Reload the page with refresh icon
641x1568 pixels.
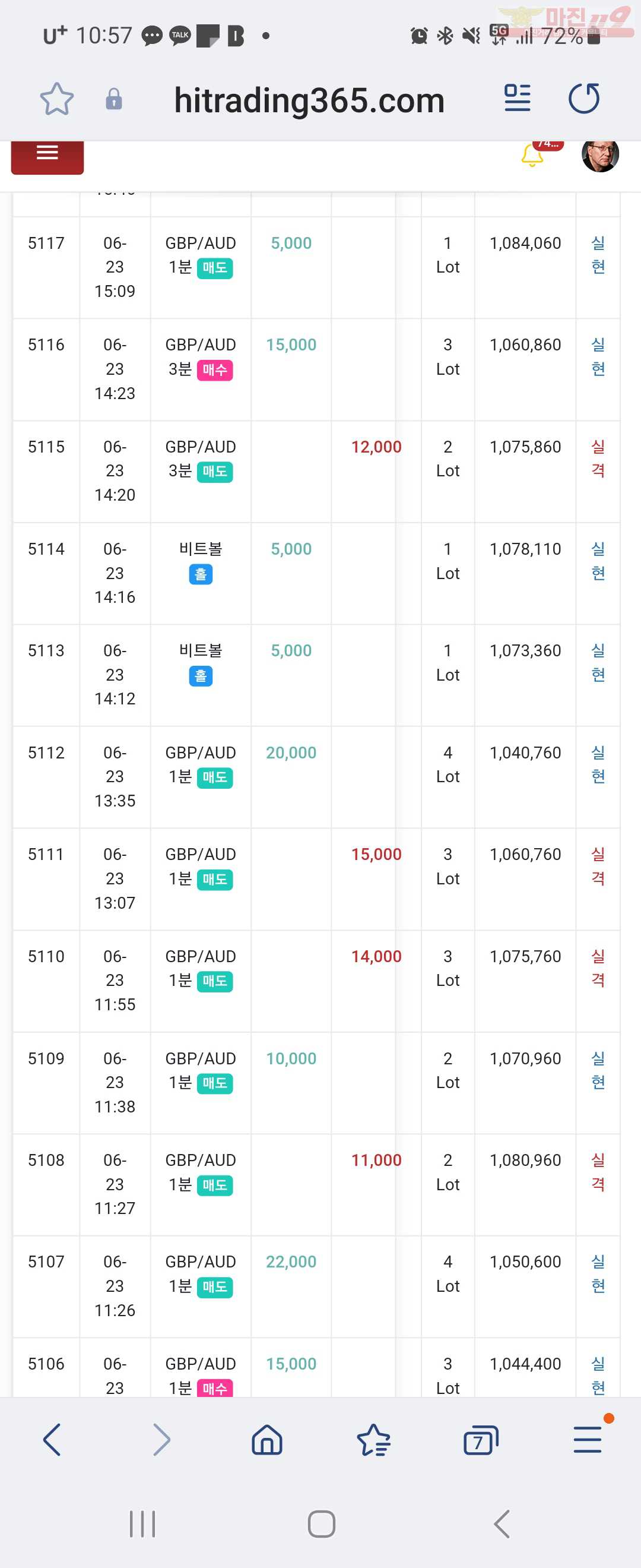coord(584,98)
